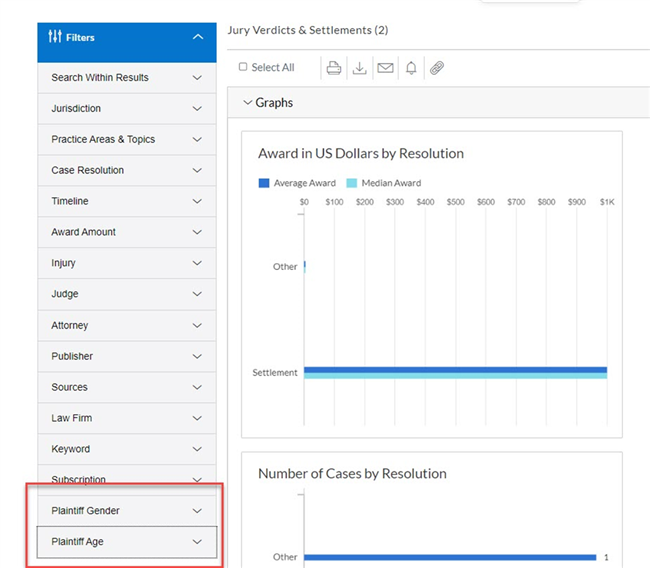Click the Other cases count bar
The image size is (650, 568).
[x=450, y=557]
